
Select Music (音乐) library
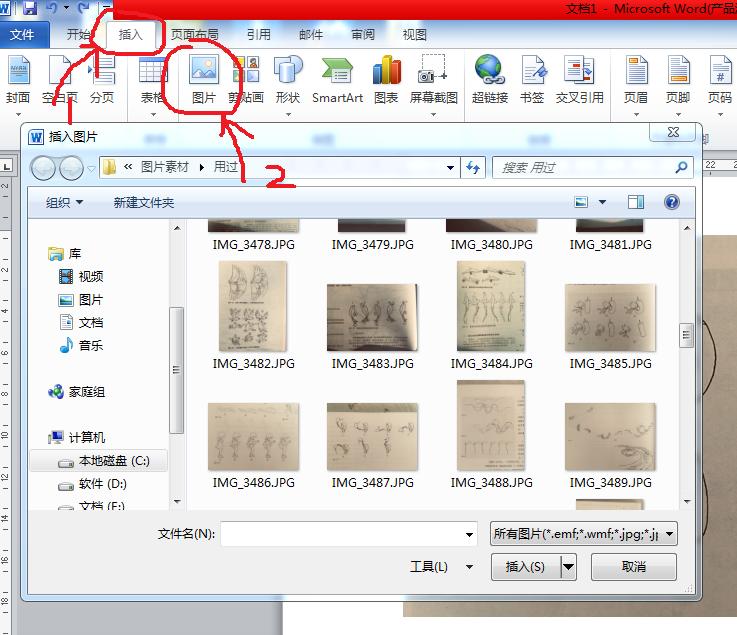click(80, 345)
